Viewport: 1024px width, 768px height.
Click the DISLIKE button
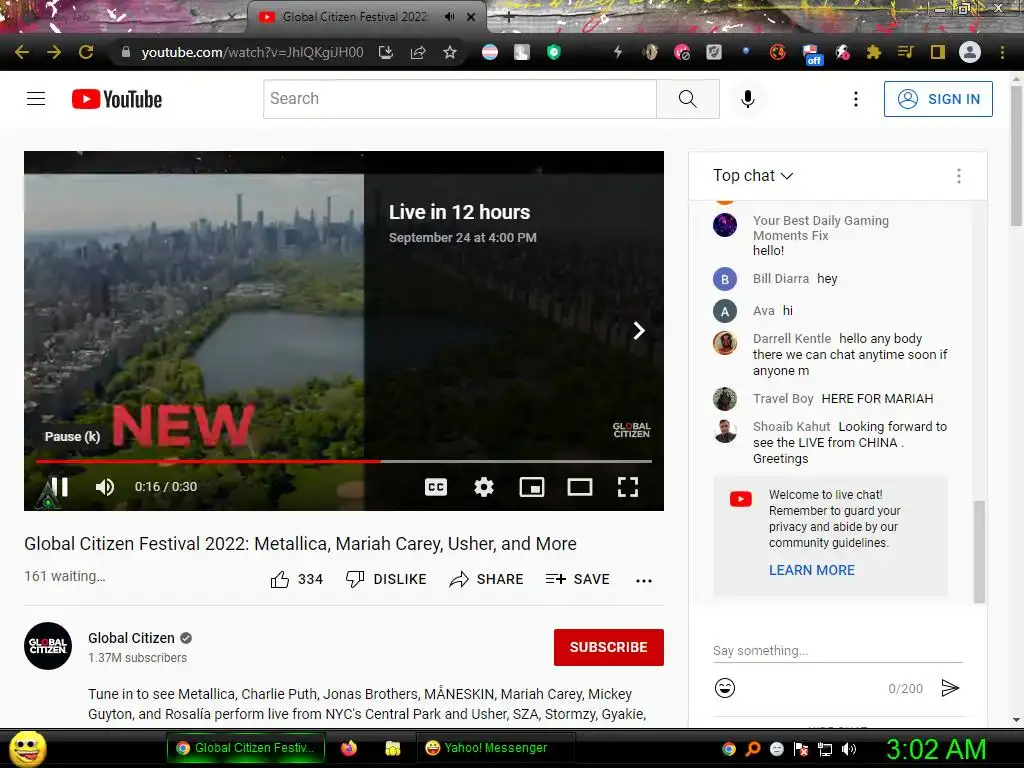386,579
